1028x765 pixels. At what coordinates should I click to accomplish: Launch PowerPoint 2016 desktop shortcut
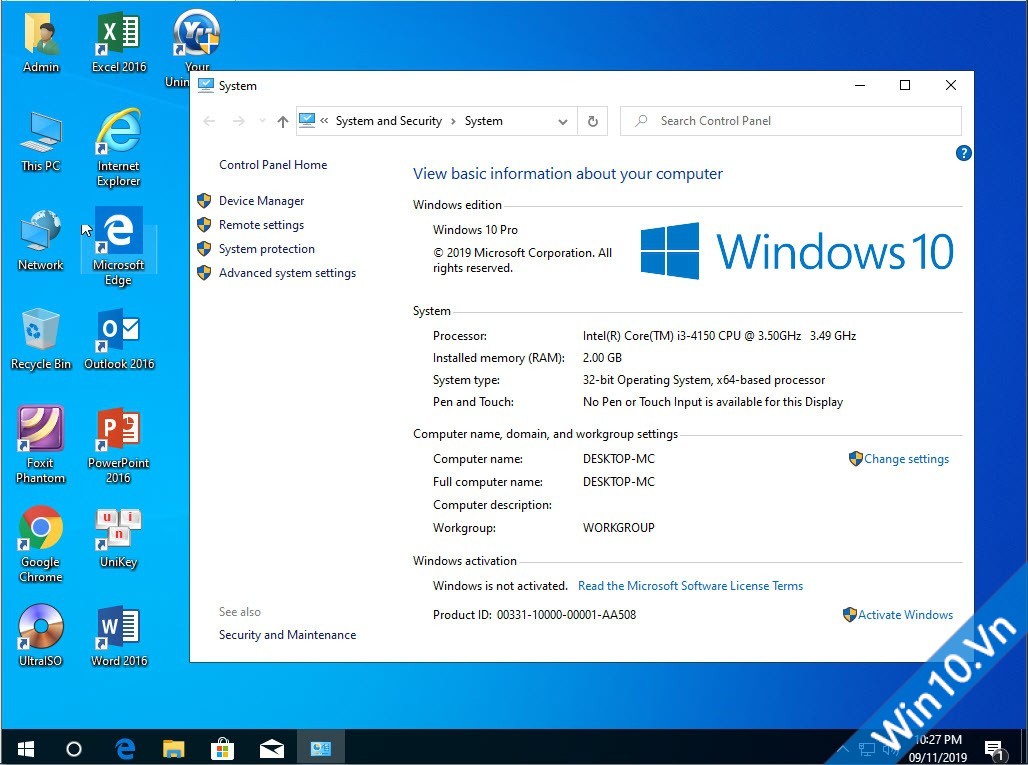coord(119,445)
